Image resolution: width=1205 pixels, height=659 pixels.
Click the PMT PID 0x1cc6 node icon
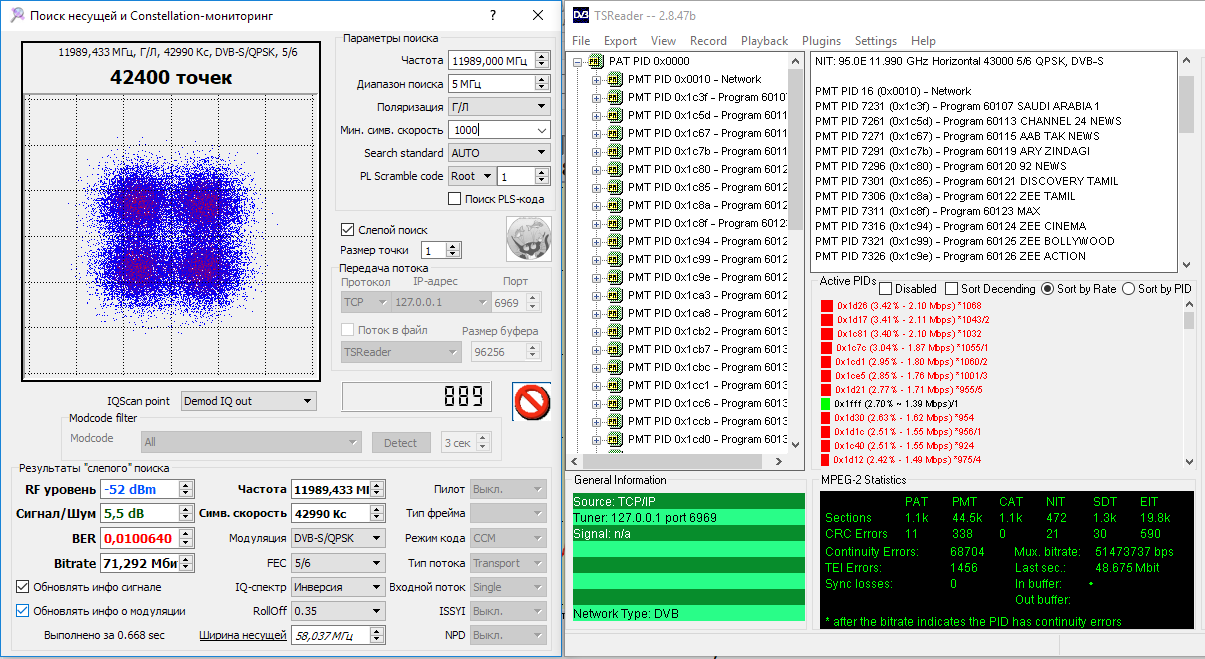(x=616, y=403)
